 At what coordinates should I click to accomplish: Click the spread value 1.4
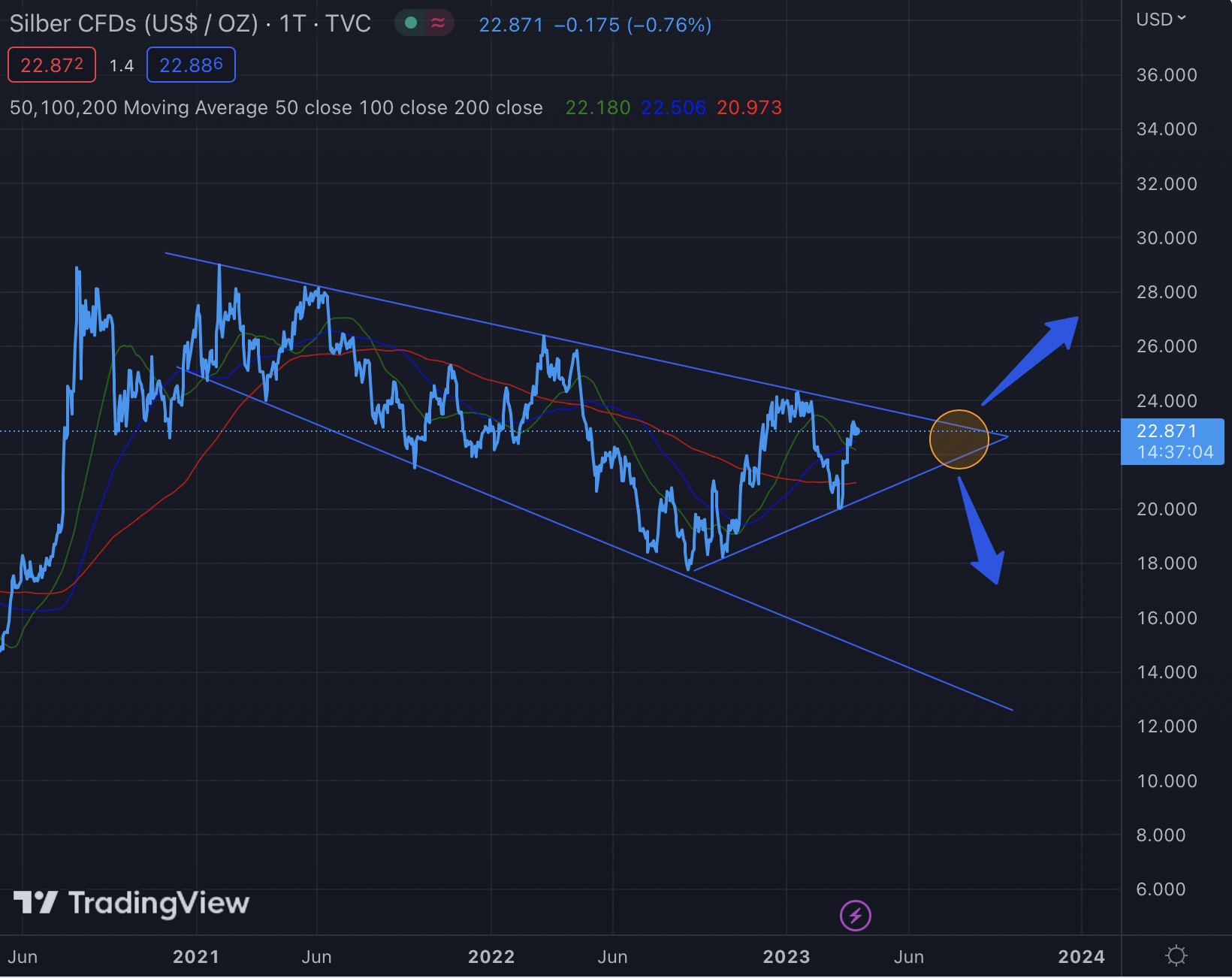point(122,66)
